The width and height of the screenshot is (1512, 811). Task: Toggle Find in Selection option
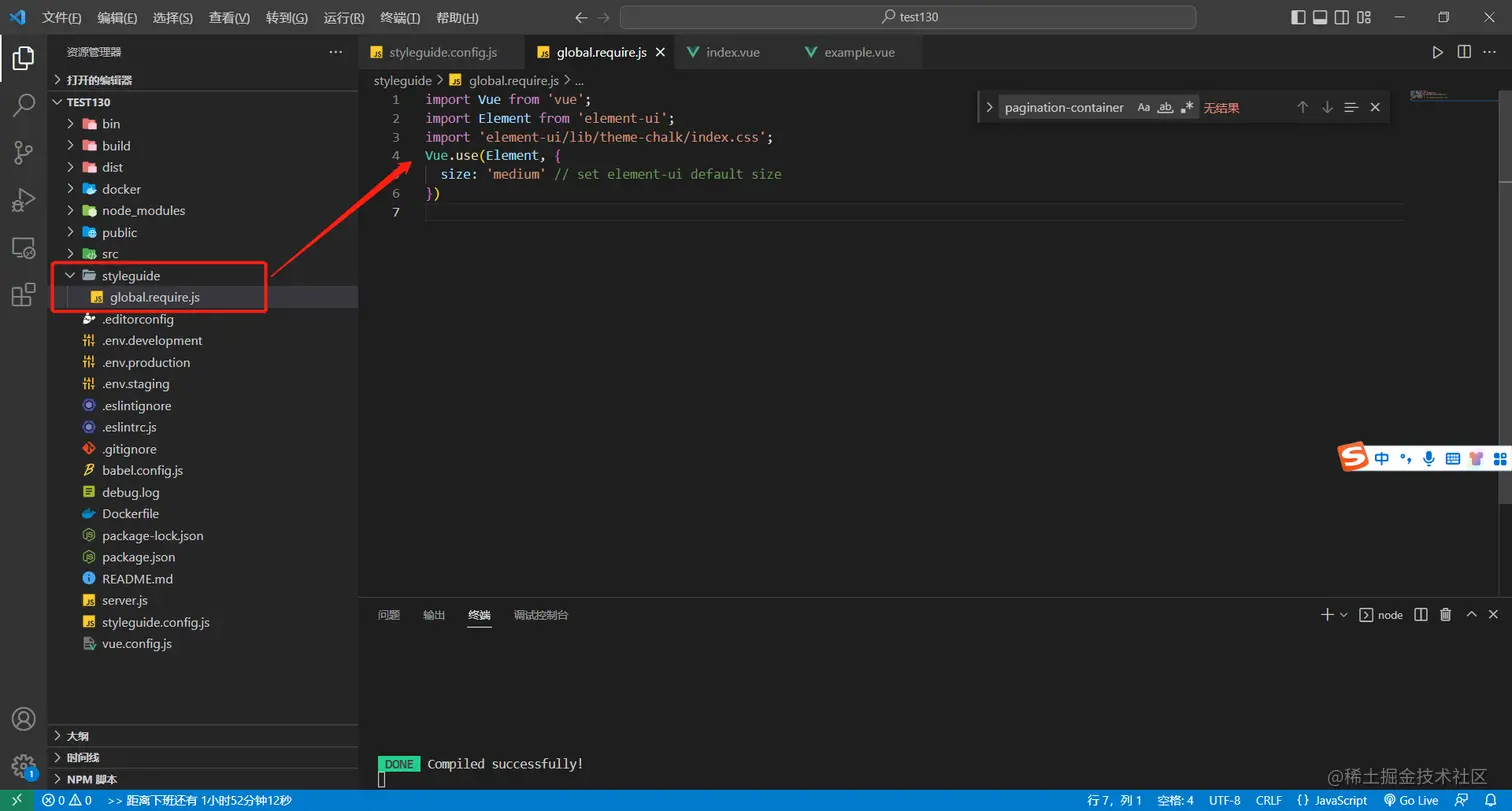[x=1351, y=107]
